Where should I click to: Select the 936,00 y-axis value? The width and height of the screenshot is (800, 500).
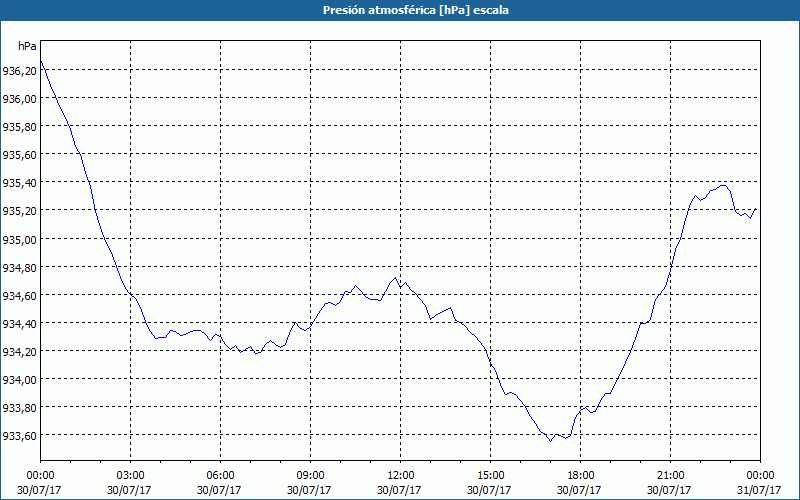19,99
